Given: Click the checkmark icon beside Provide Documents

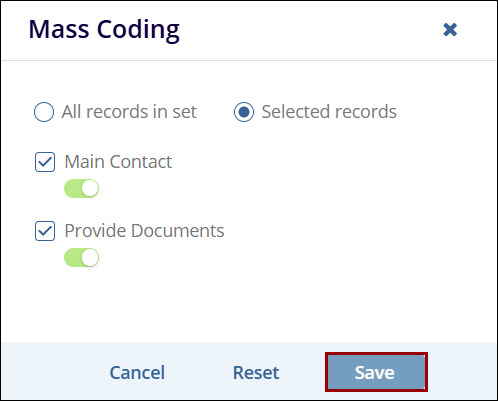Looking at the screenshot, I should (45, 231).
